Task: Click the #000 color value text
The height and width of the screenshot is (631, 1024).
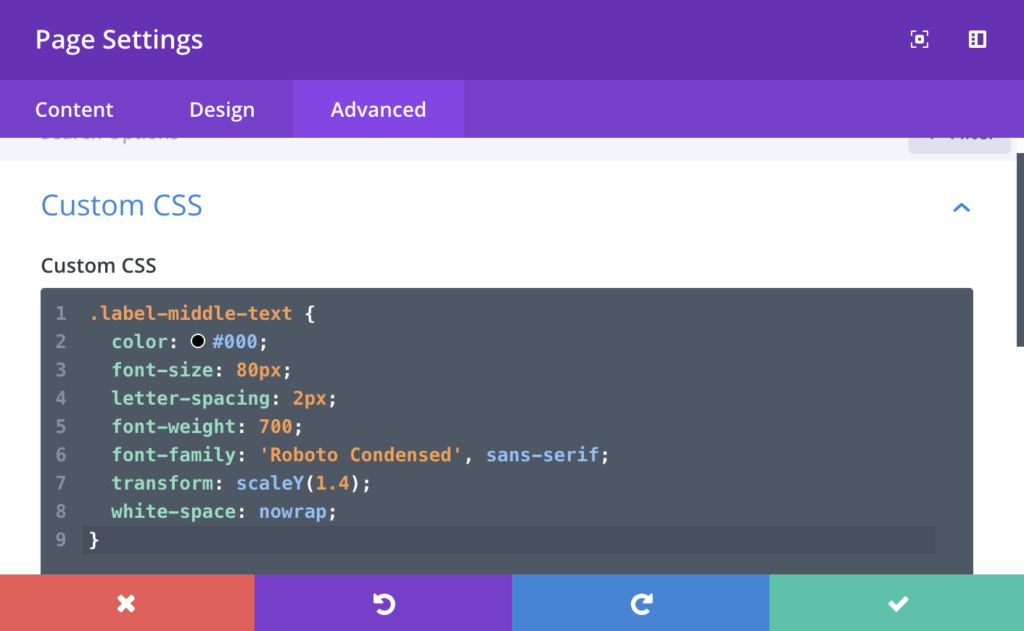Action: 234,342
